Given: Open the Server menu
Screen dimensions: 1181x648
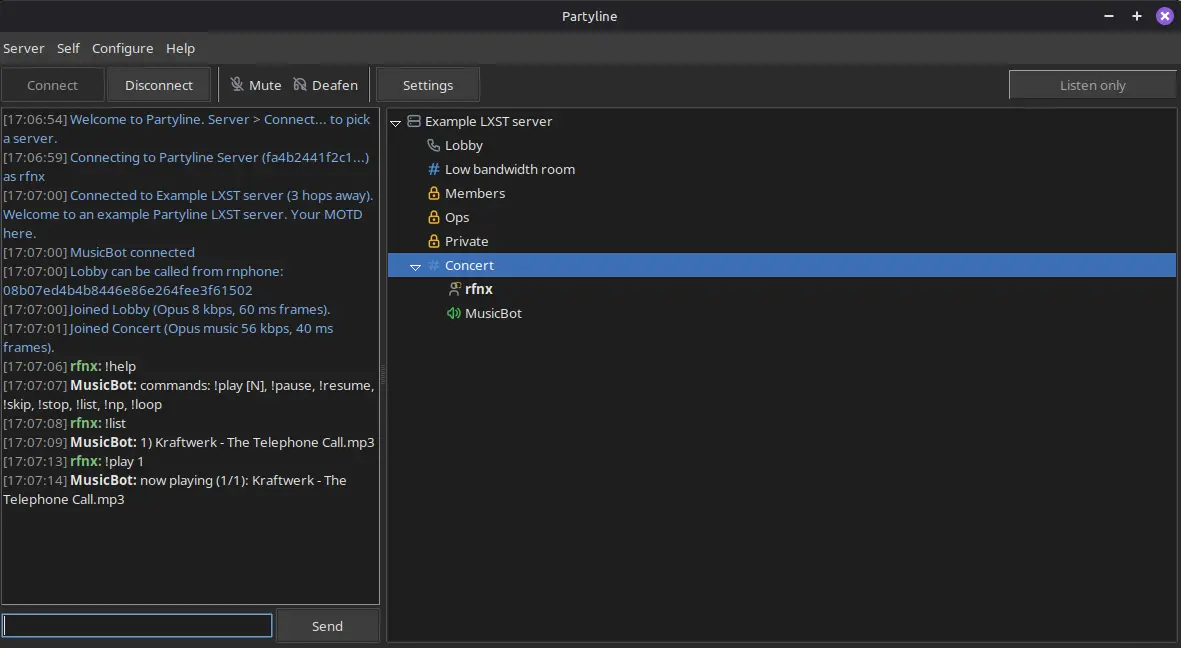Looking at the screenshot, I should click(23, 48).
